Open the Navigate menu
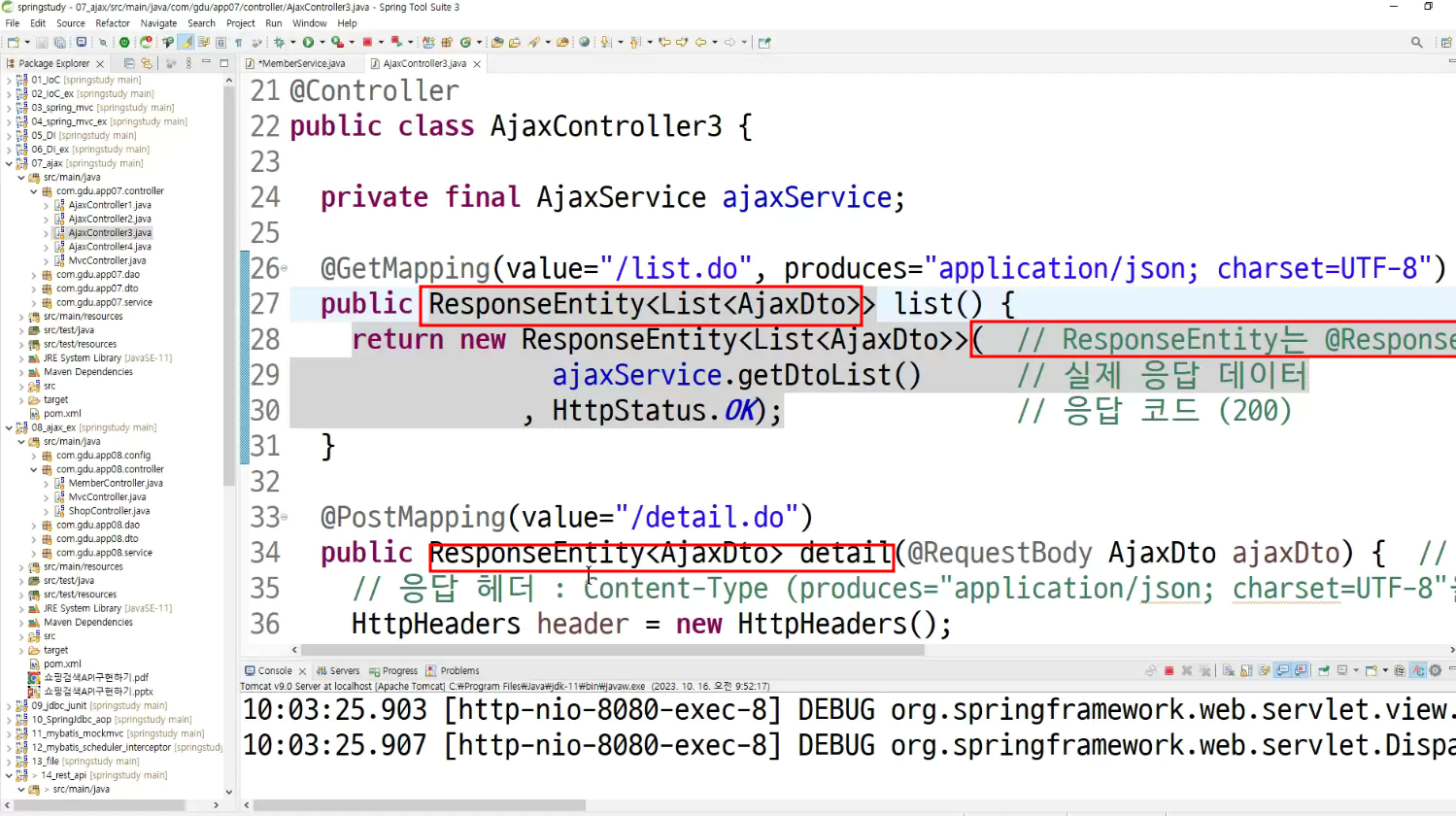Image resolution: width=1456 pixels, height=816 pixels. (x=158, y=23)
